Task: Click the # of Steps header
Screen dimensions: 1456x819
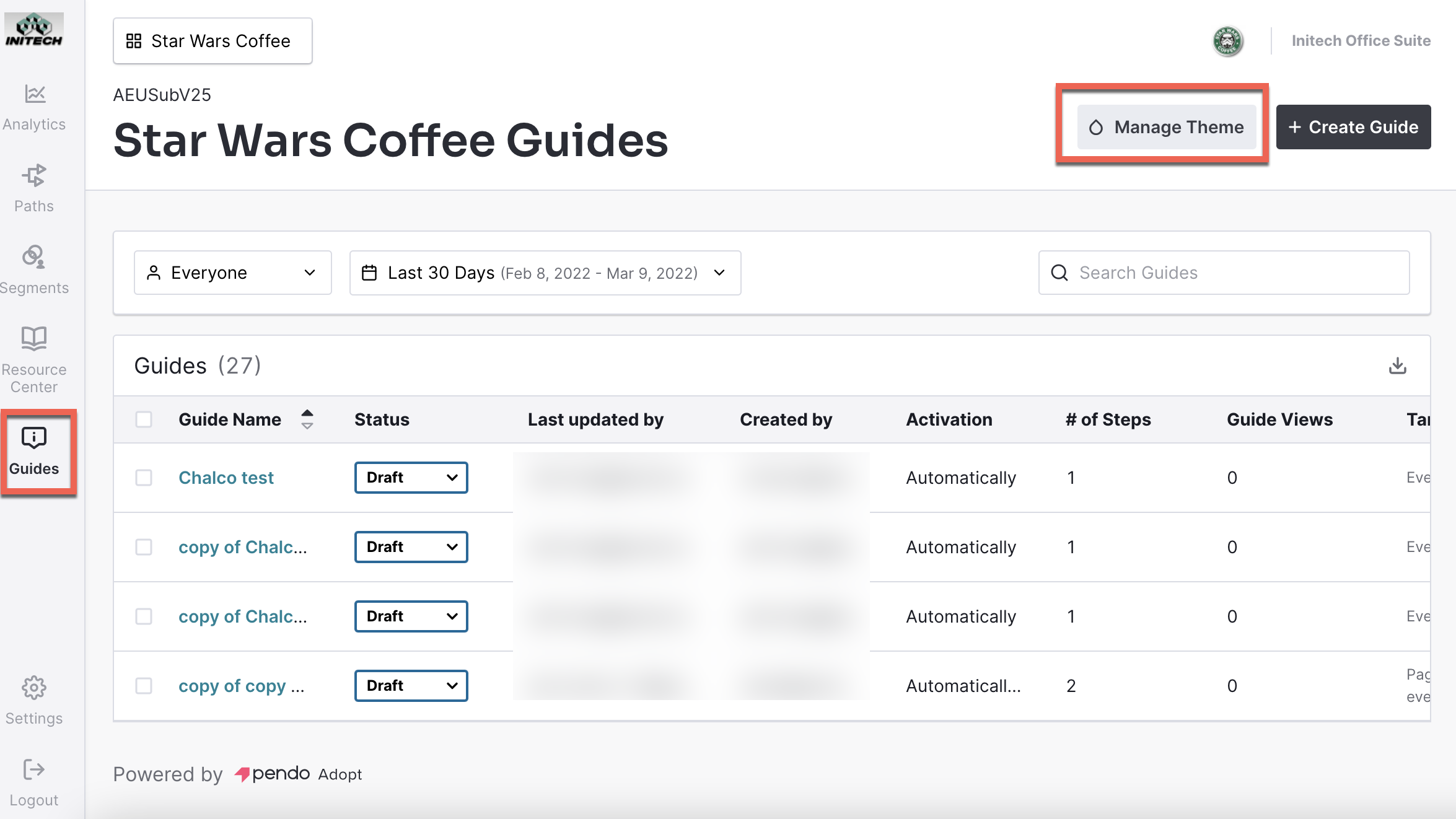Action: pyautogui.click(x=1108, y=419)
